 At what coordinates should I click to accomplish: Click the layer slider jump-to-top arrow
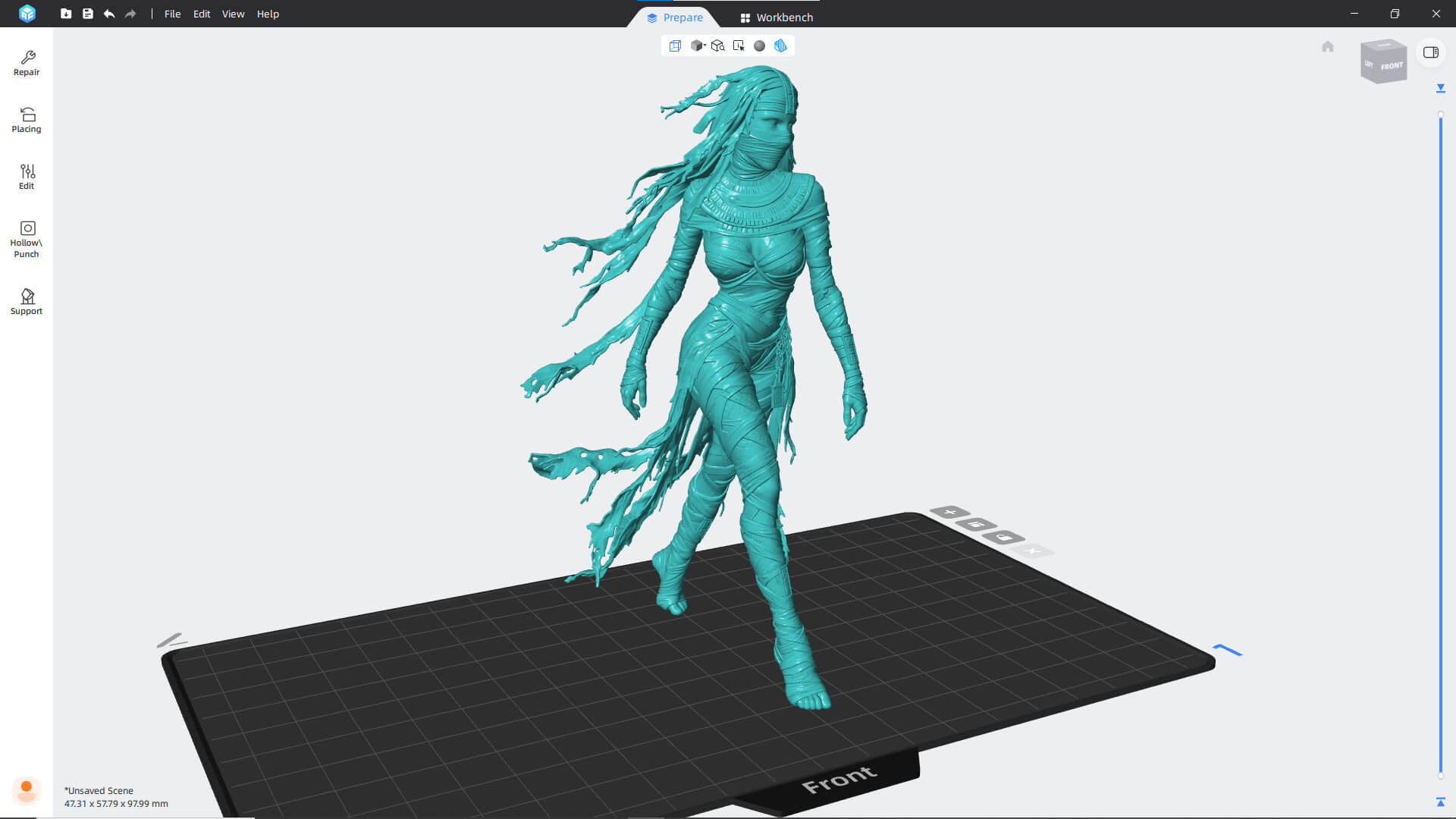1441,89
